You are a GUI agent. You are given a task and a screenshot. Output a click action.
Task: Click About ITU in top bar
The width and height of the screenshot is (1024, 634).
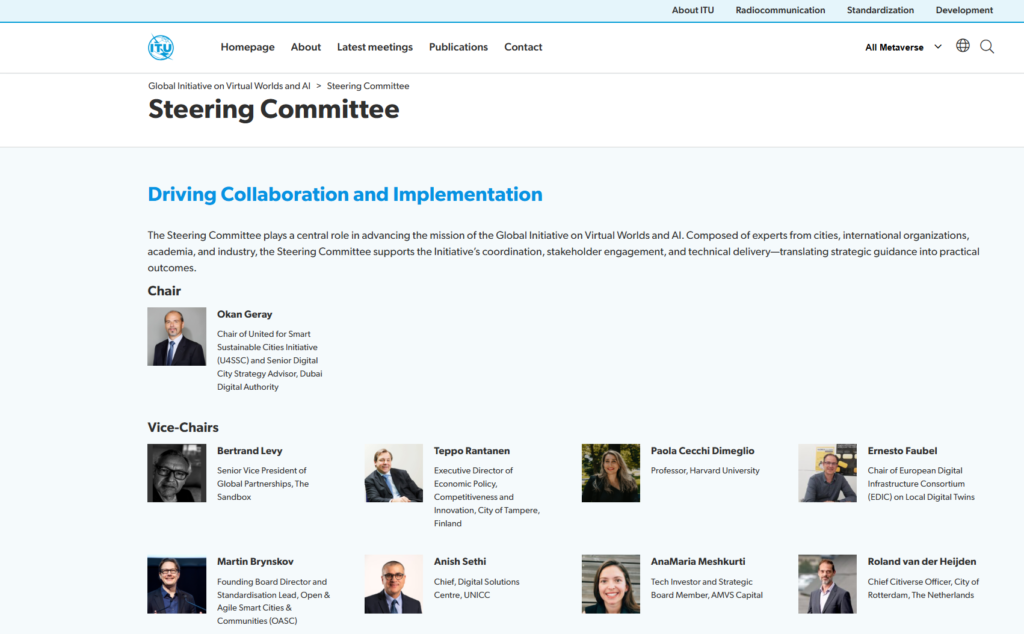tap(693, 10)
